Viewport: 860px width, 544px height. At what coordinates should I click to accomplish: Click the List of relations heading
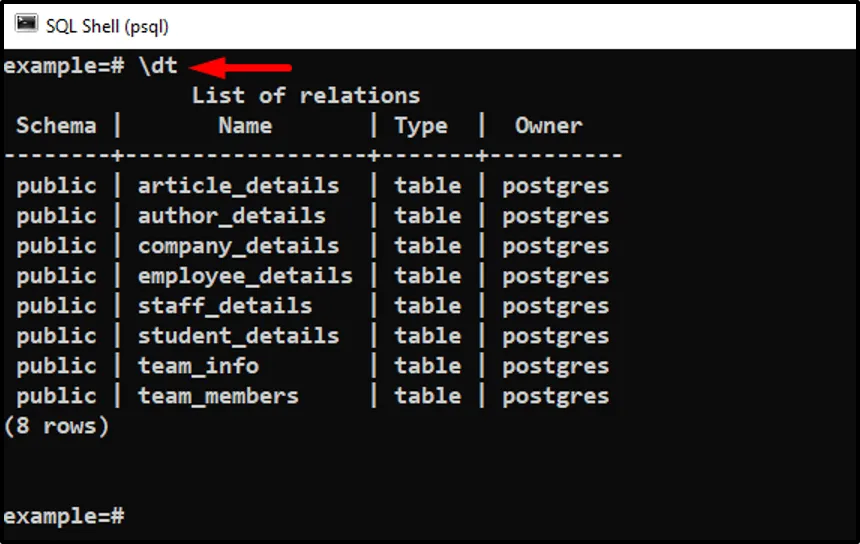click(305, 96)
